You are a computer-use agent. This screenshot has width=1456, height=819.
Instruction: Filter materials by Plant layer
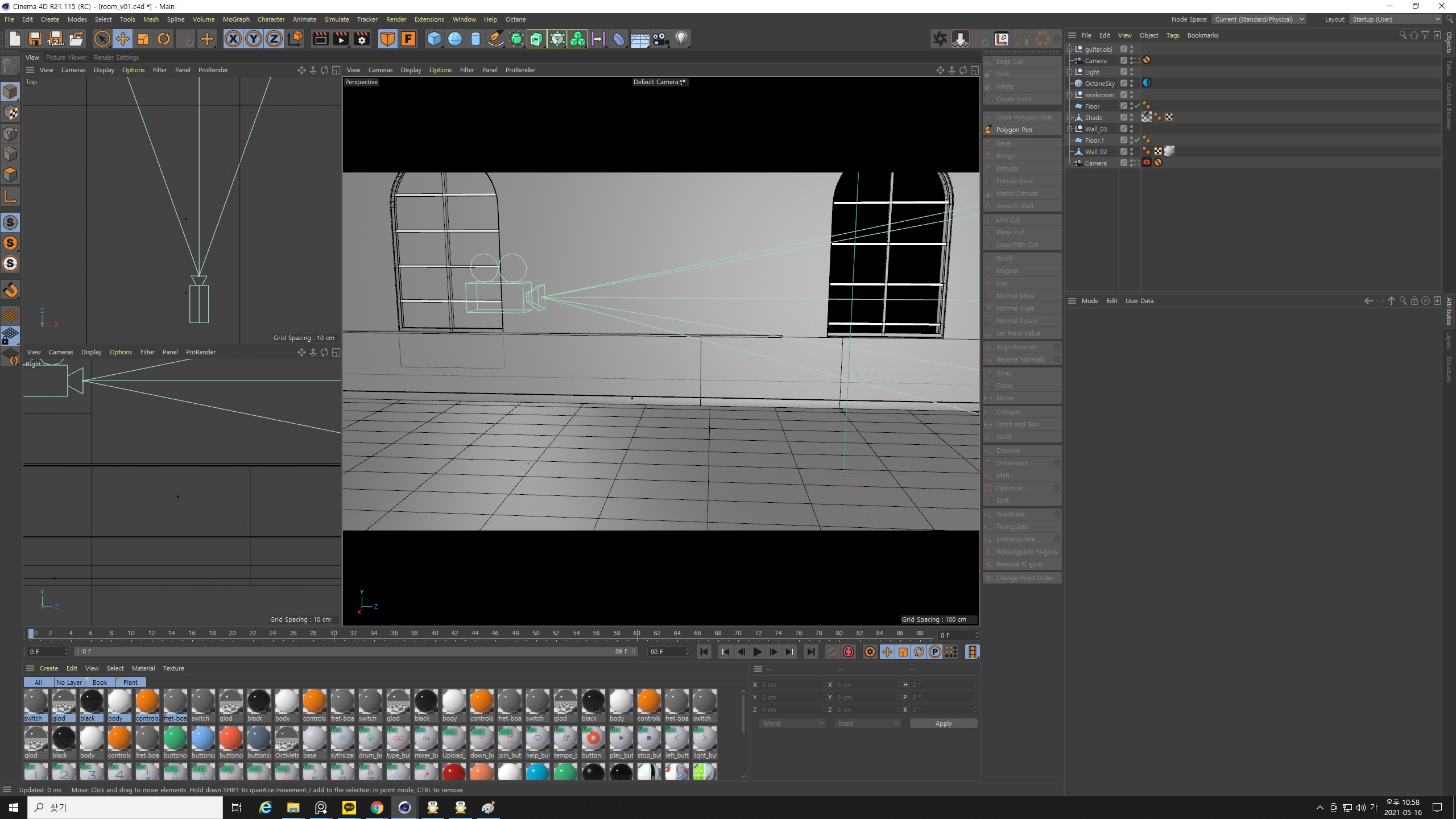(130, 682)
